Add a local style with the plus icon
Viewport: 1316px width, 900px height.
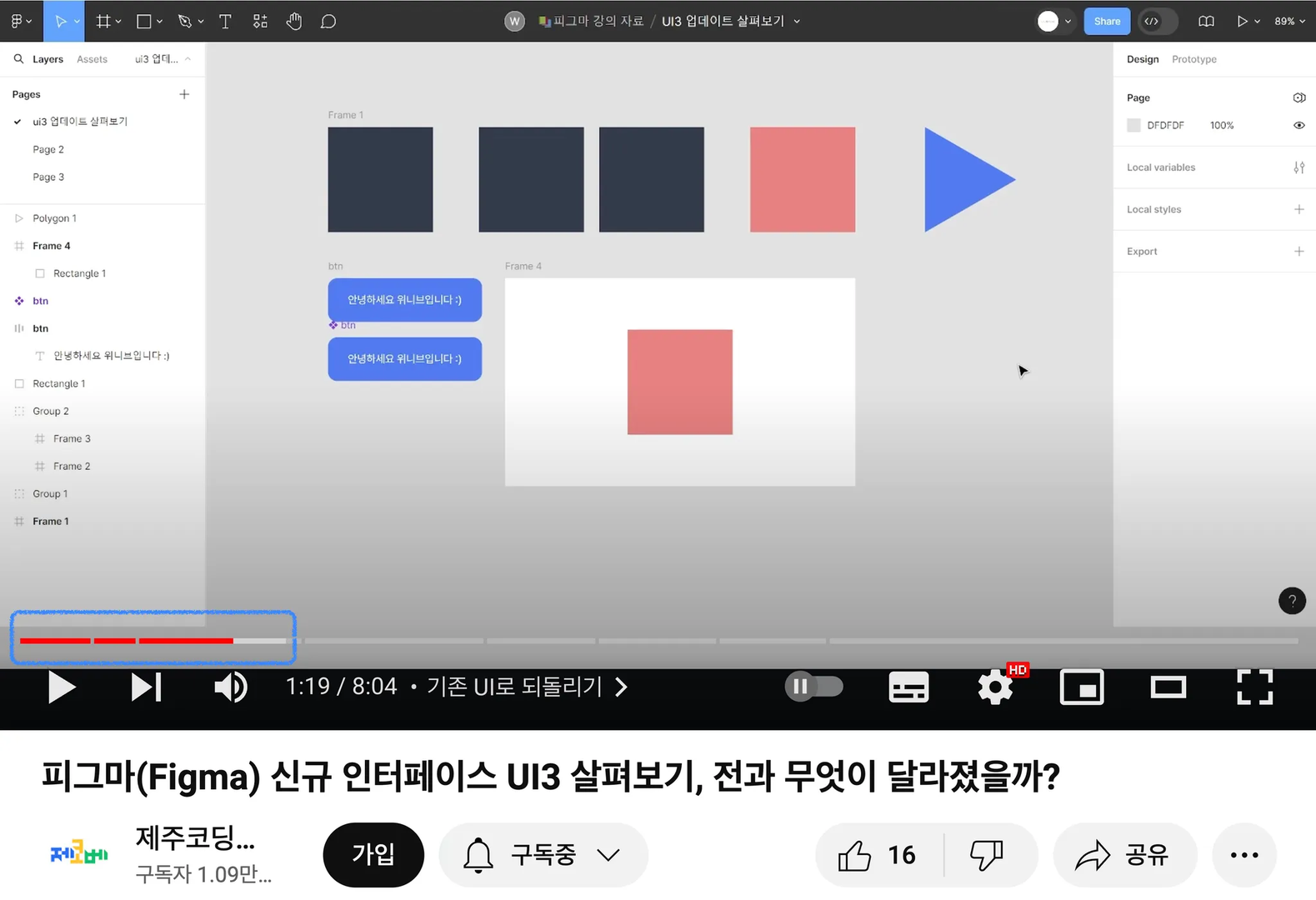pos(1298,209)
